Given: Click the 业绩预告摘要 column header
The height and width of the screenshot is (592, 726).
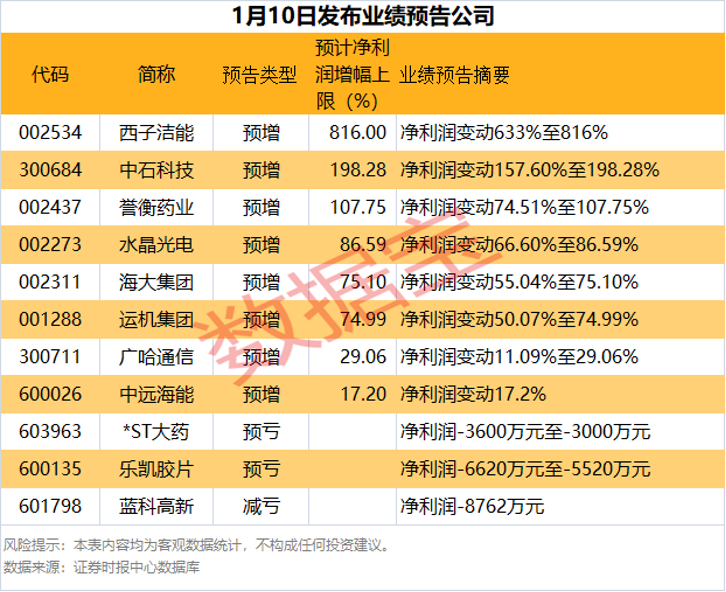Looking at the screenshot, I should click(x=454, y=75).
